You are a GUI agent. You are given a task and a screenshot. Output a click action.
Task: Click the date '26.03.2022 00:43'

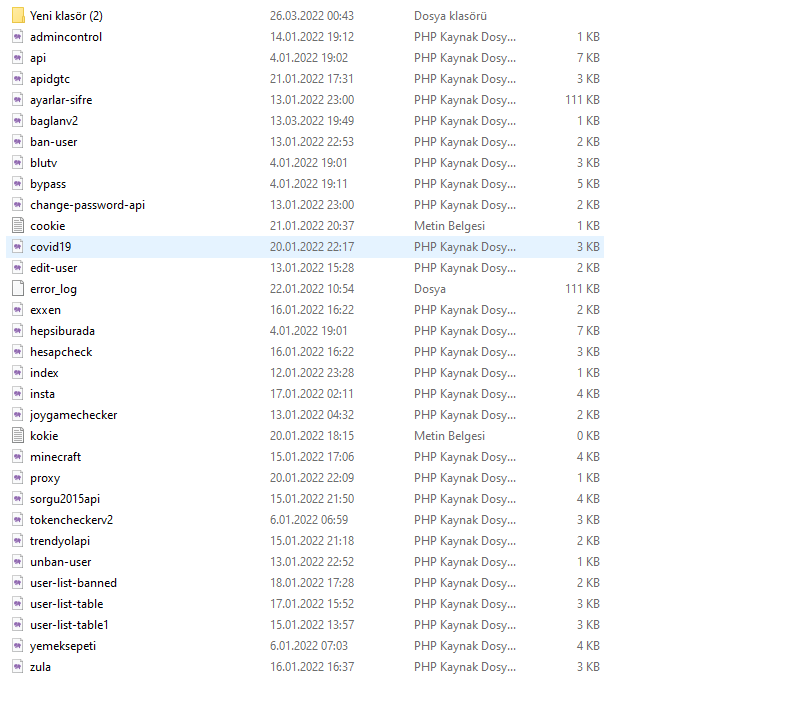point(312,15)
